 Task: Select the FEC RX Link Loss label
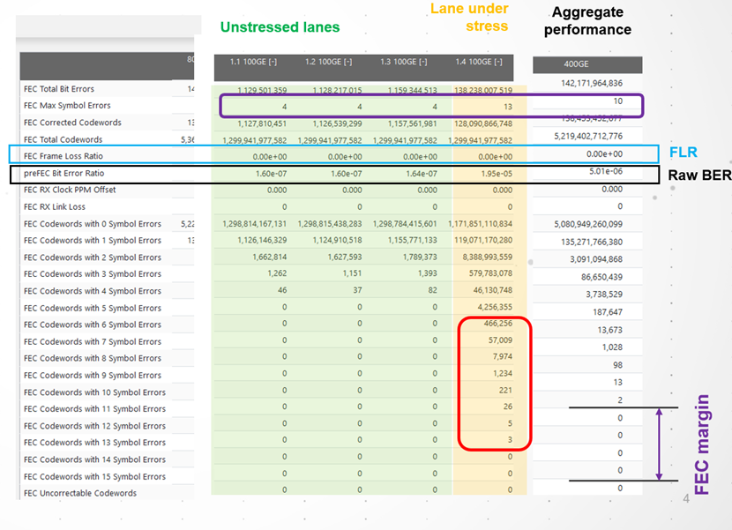click(x=55, y=207)
